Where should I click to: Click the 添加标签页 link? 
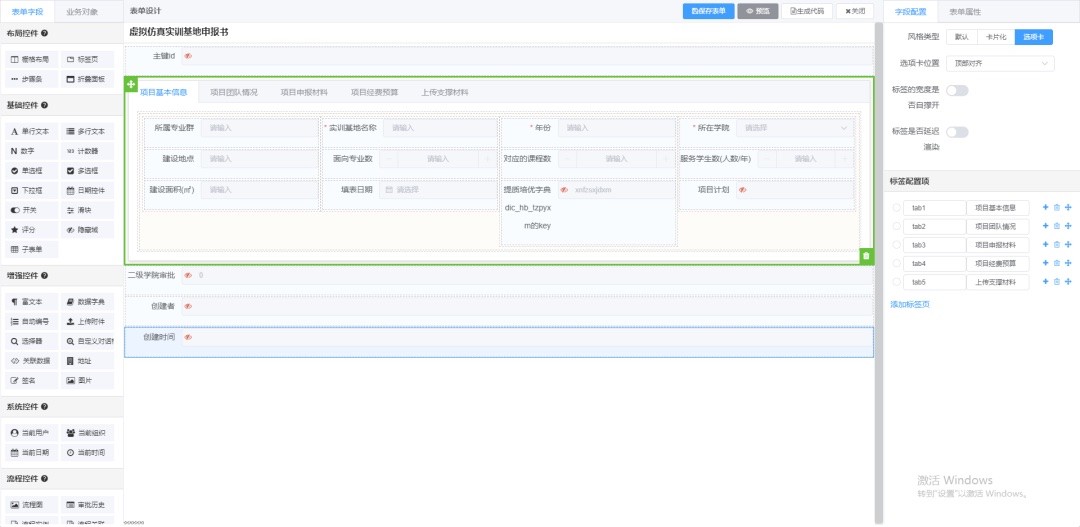click(x=910, y=304)
